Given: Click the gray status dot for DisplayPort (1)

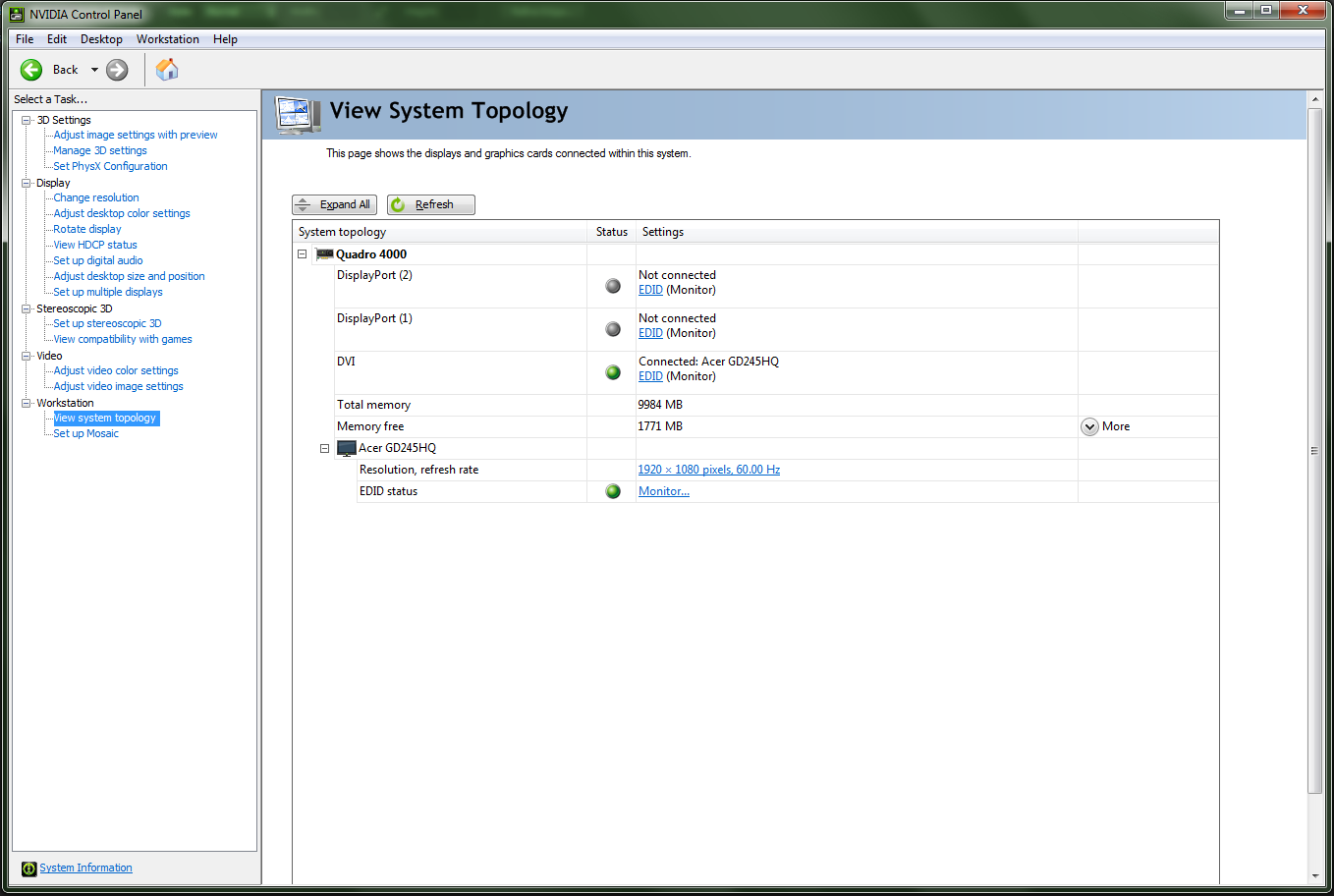Looking at the screenshot, I should click(x=613, y=329).
